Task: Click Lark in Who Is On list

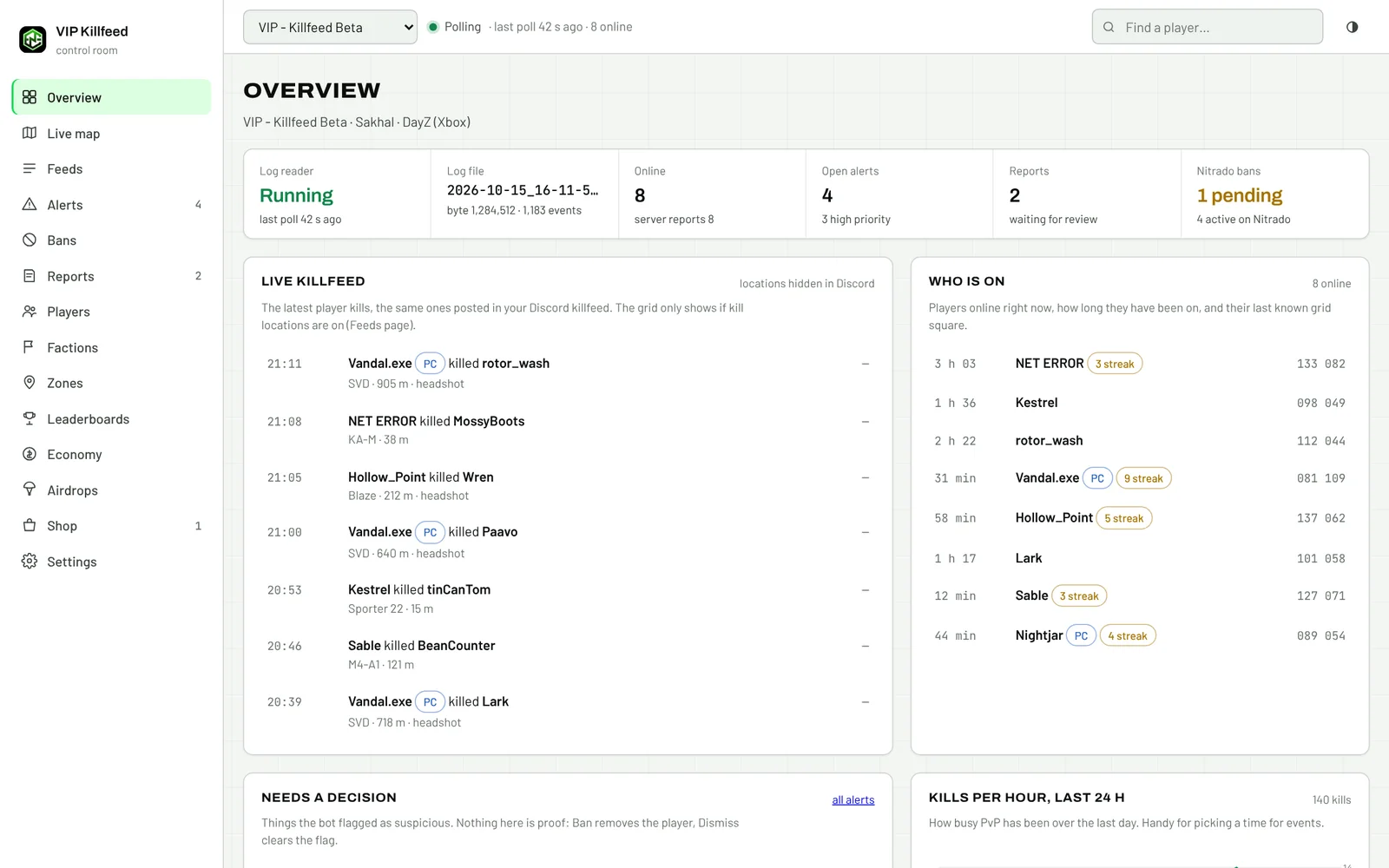Action: click(x=1029, y=558)
